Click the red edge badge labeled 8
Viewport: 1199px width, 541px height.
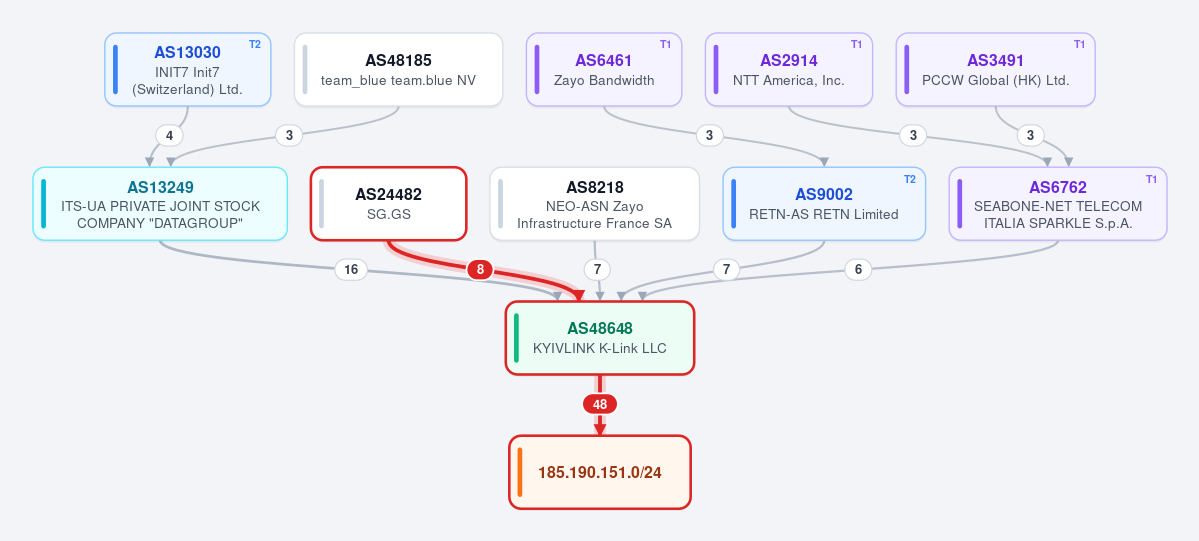click(x=480, y=269)
